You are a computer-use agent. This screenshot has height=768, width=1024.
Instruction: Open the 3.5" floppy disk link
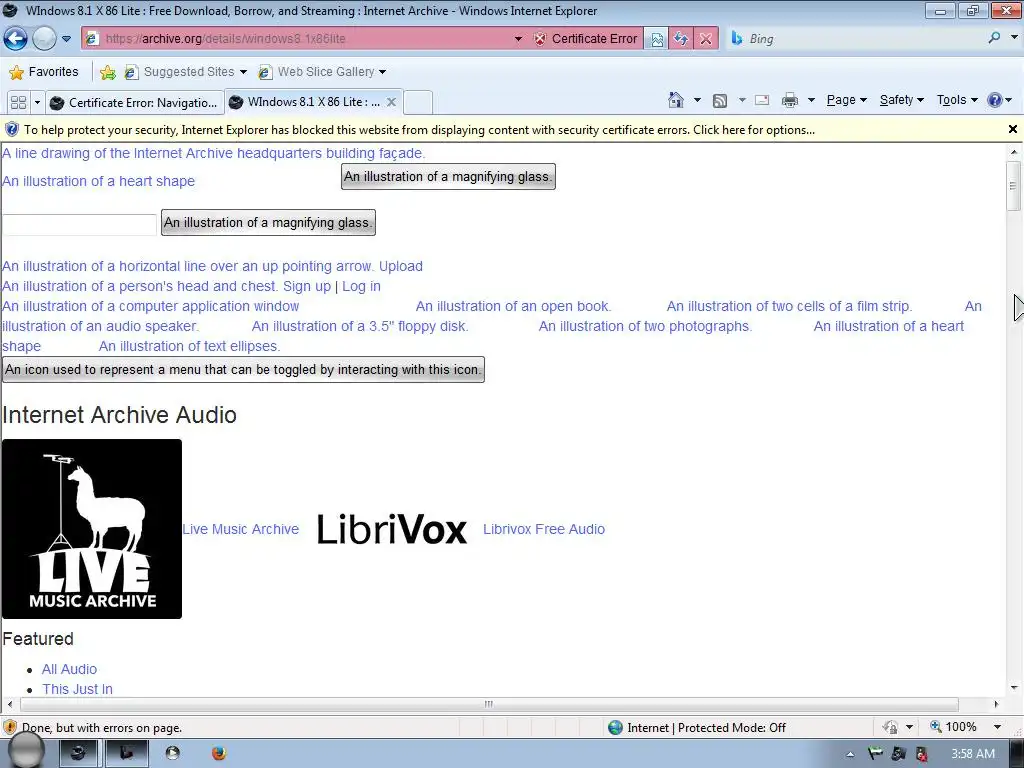pos(360,327)
